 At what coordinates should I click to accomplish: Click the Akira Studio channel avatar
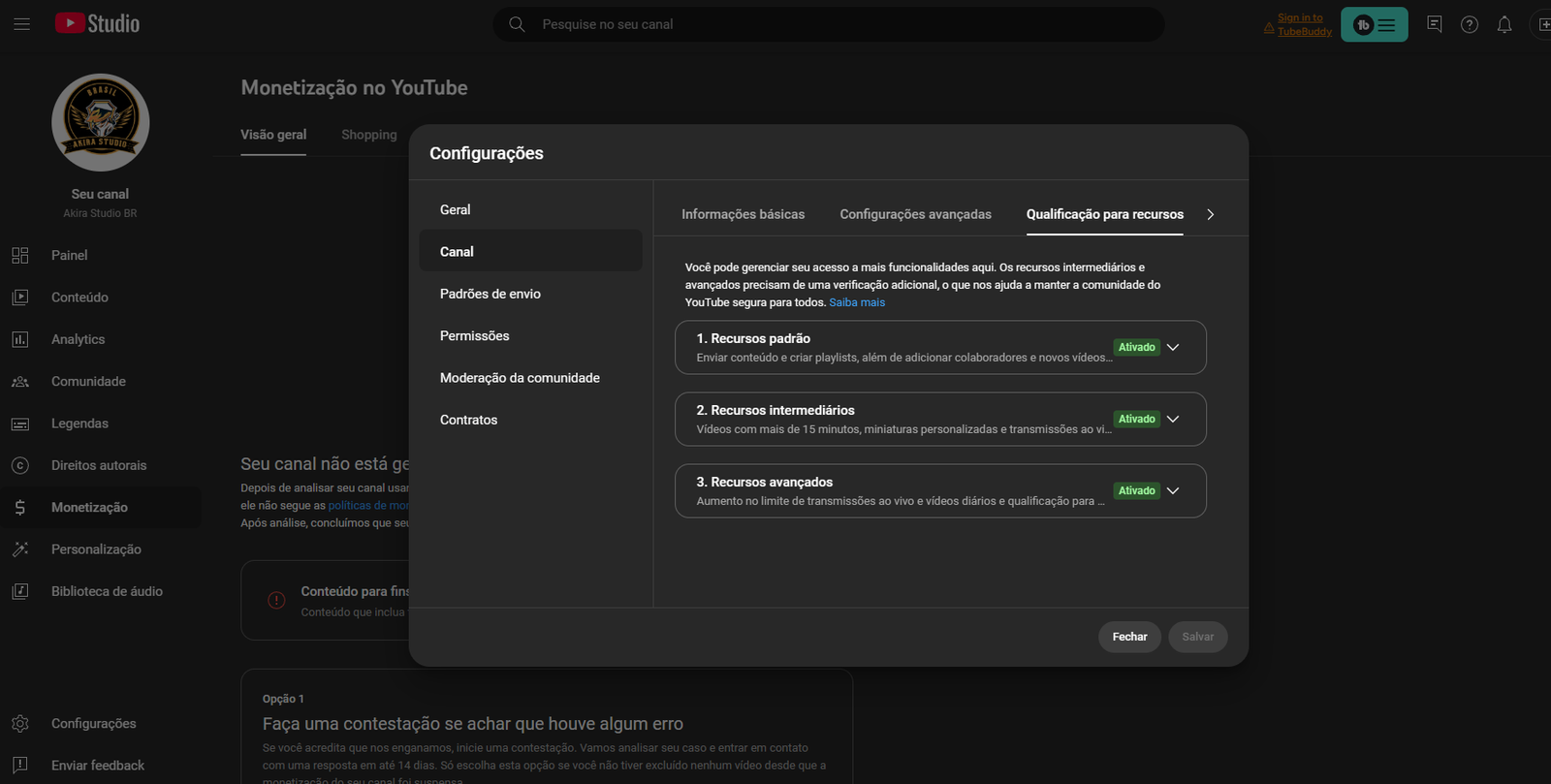[x=100, y=122]
